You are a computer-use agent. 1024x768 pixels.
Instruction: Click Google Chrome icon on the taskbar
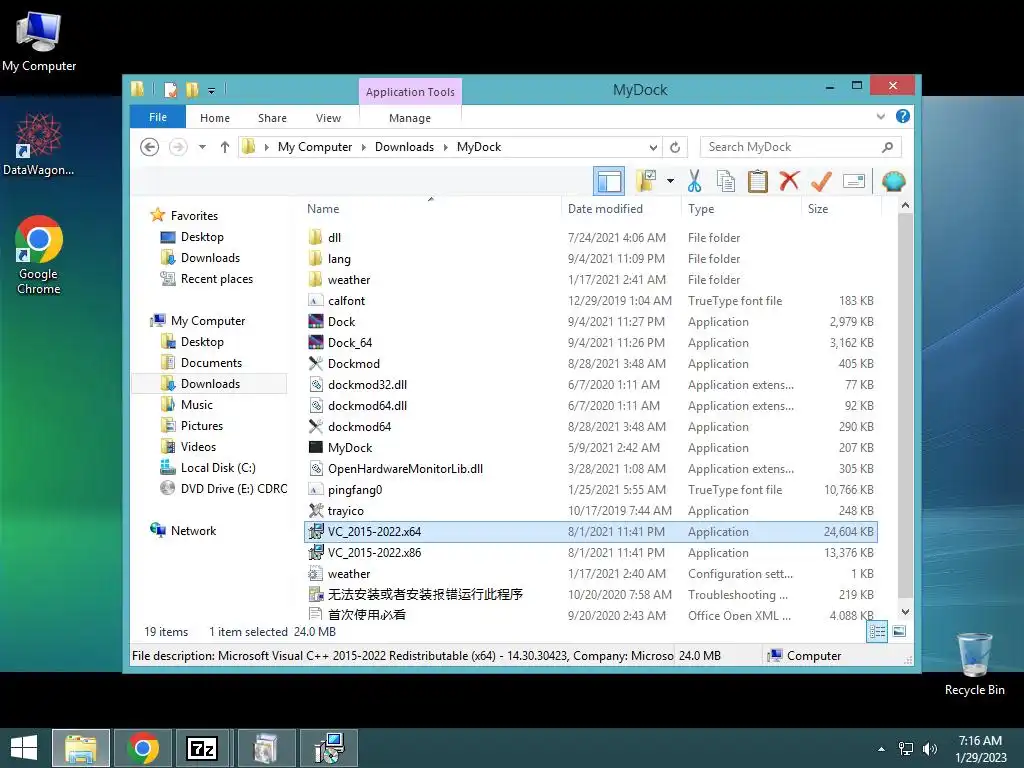(143, 748)
